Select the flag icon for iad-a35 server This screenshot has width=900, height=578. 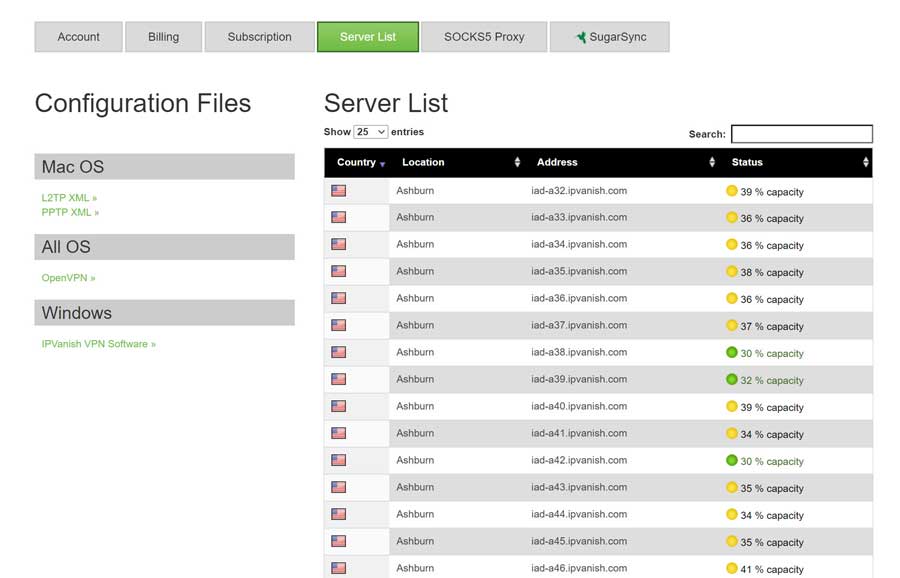tap(339, 271)
